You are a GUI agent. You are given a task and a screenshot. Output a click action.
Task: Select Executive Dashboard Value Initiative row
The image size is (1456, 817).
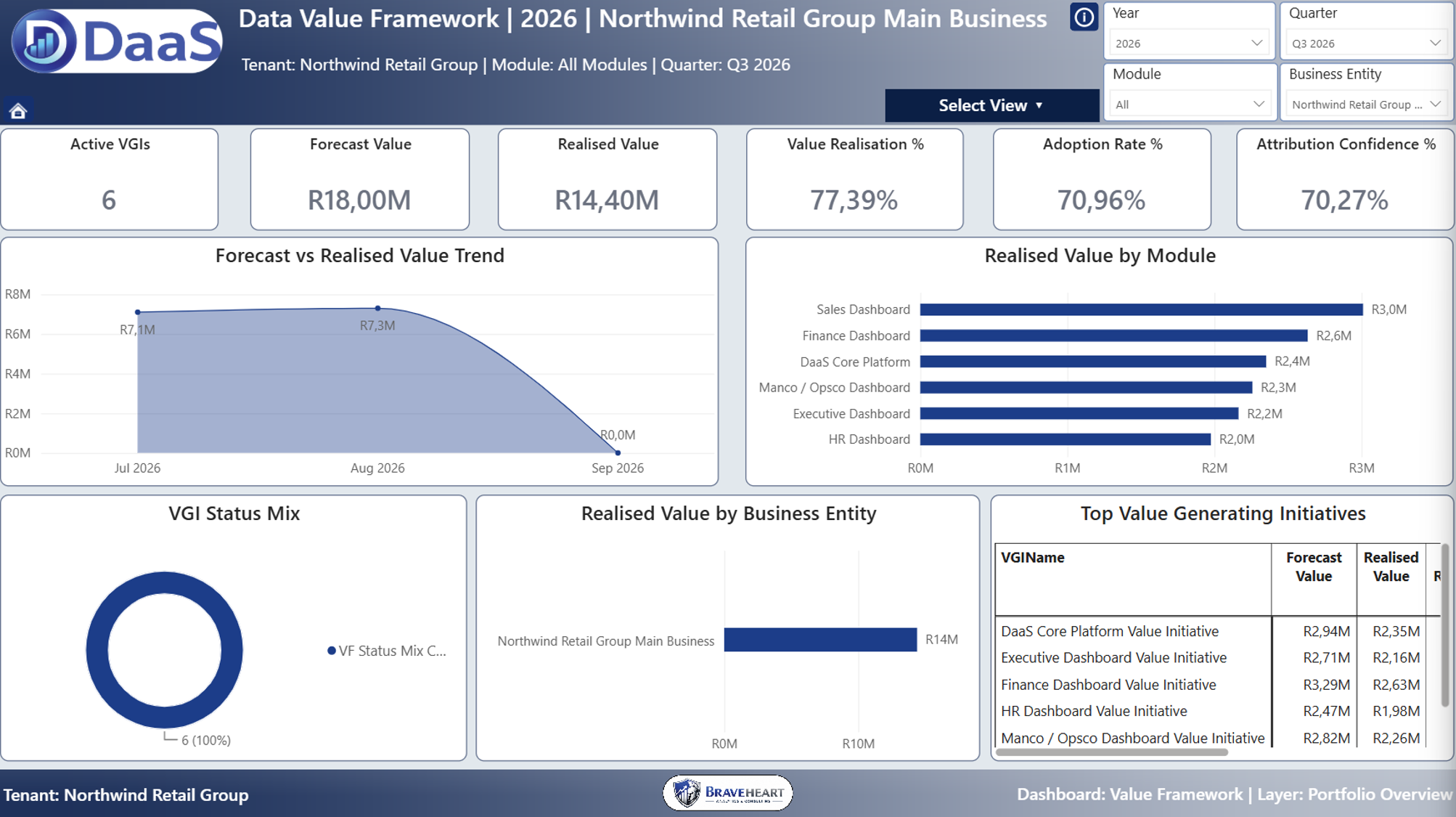[x=1216, y=658]
